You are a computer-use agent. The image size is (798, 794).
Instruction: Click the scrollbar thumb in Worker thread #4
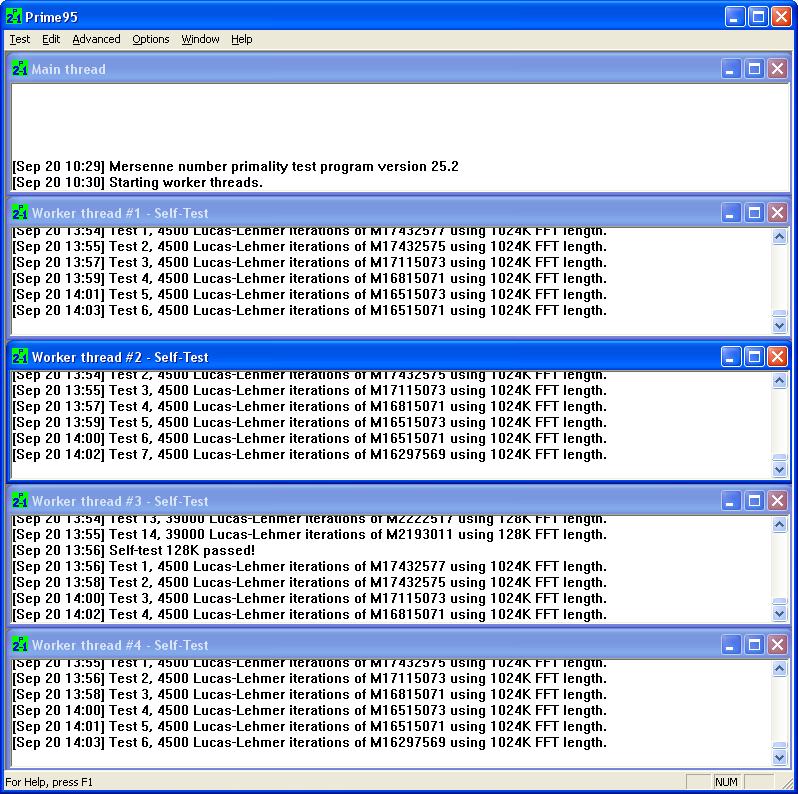point(779,746)
